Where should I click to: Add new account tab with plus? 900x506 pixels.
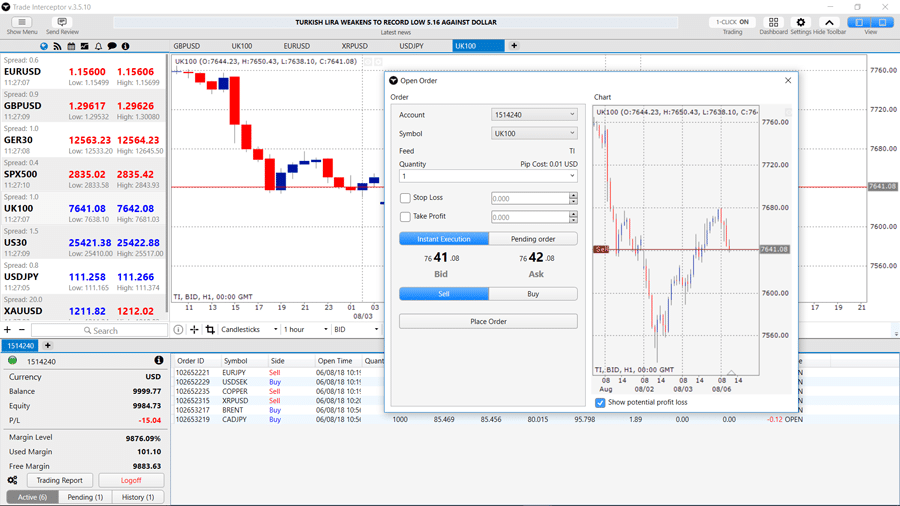(x=48, y=345)
